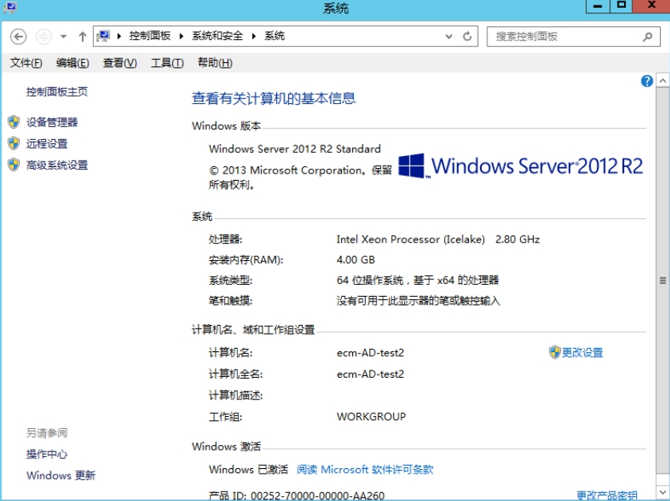This screenshot has height=501, width=670.
Task: Expand the arrow after 控制面板 breadcrumb
Action: [181, 36]
